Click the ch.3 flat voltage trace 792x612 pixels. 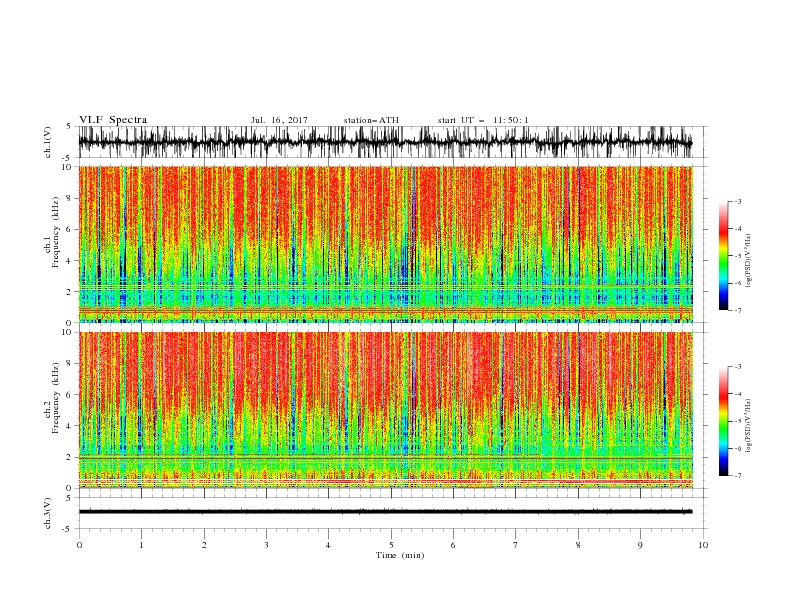pos(385,512)
